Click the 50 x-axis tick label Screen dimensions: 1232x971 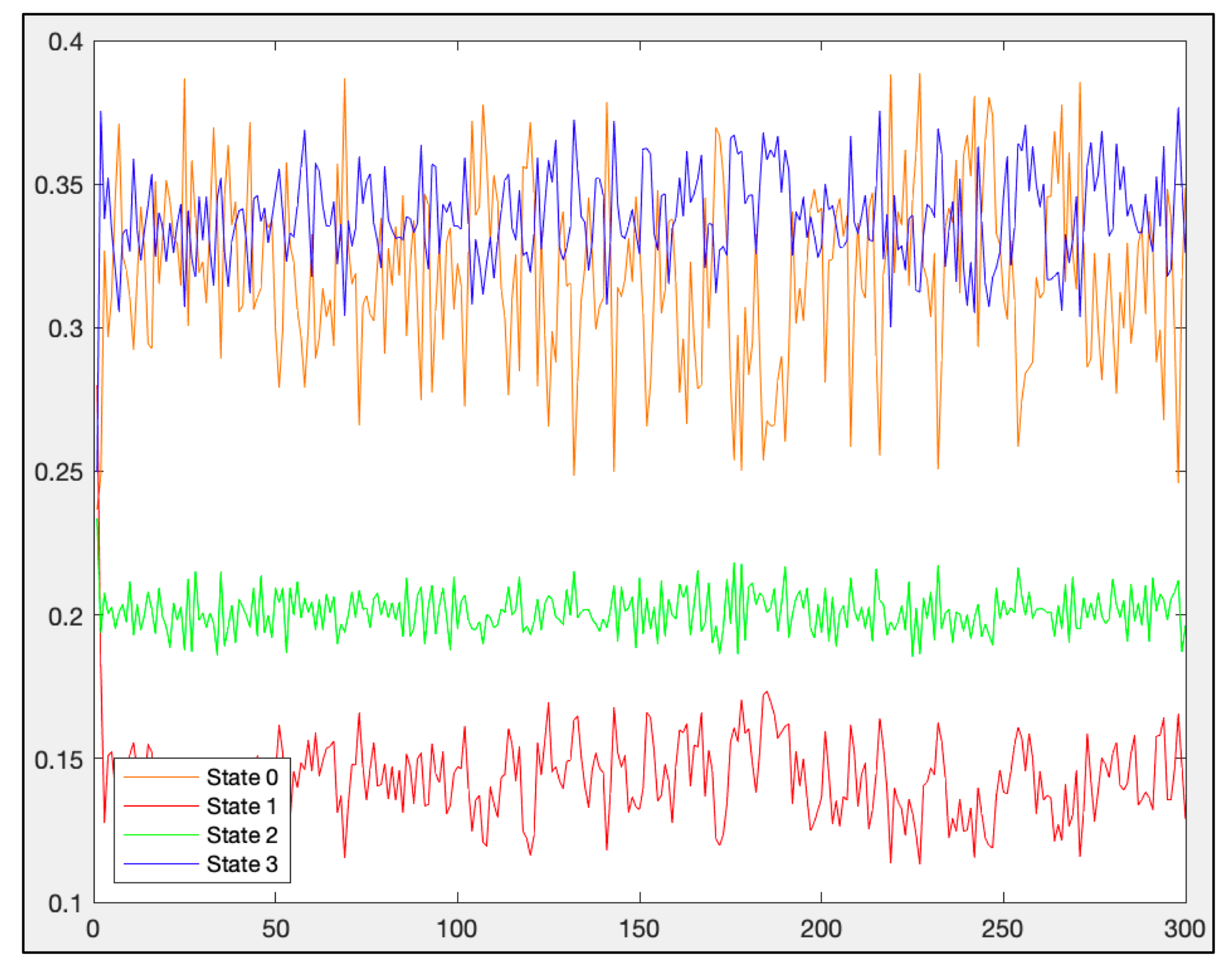pyautogui.click(x=275, y=929)
